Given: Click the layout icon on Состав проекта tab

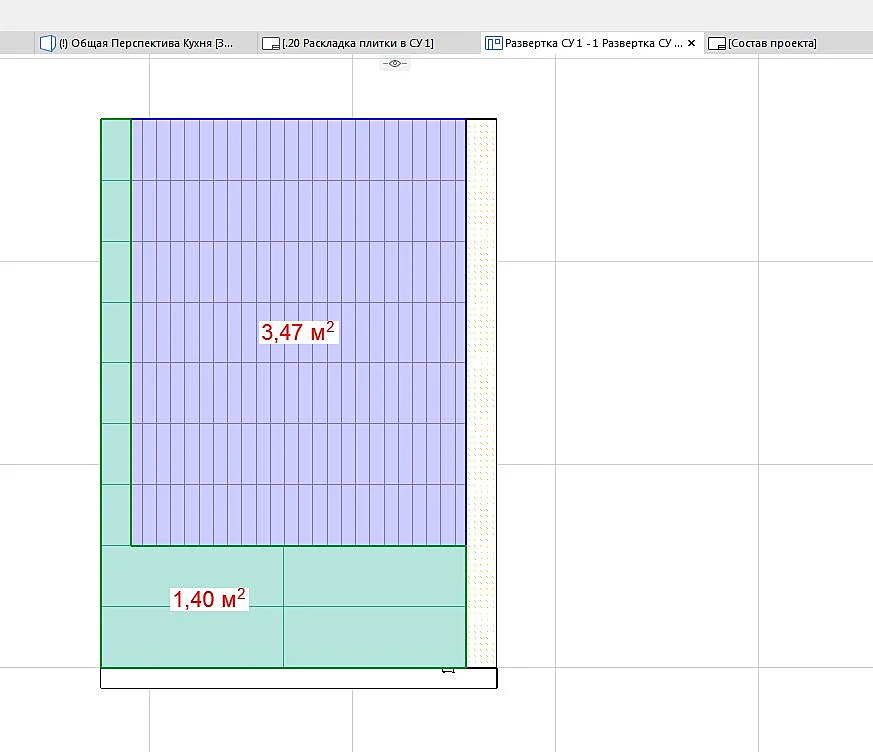Looking at the screenshot, I should click(x=717, y=43).
